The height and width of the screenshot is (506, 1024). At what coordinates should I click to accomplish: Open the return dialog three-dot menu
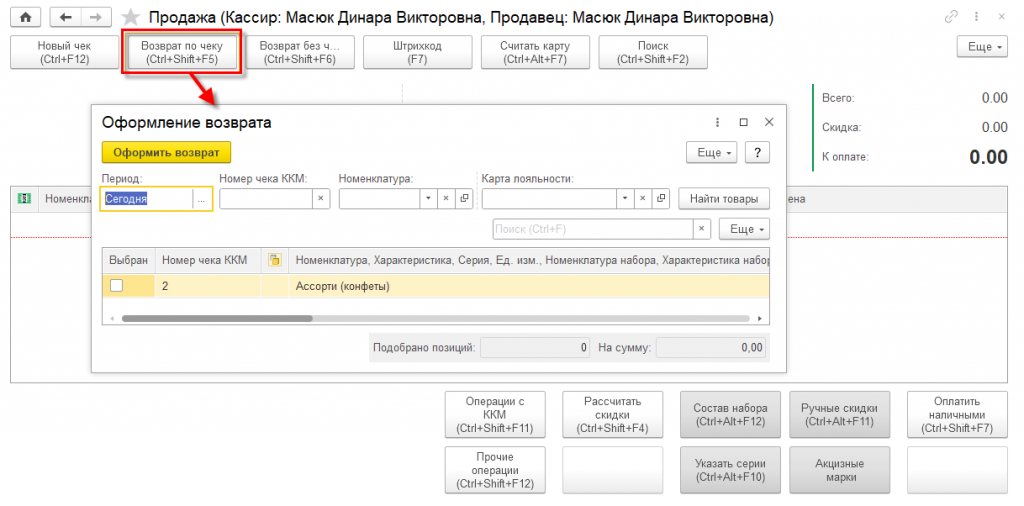(717, 122)
